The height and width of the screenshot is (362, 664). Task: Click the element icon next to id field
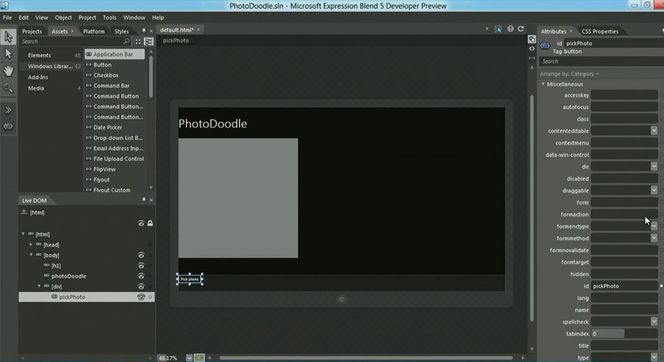(545, 46)
